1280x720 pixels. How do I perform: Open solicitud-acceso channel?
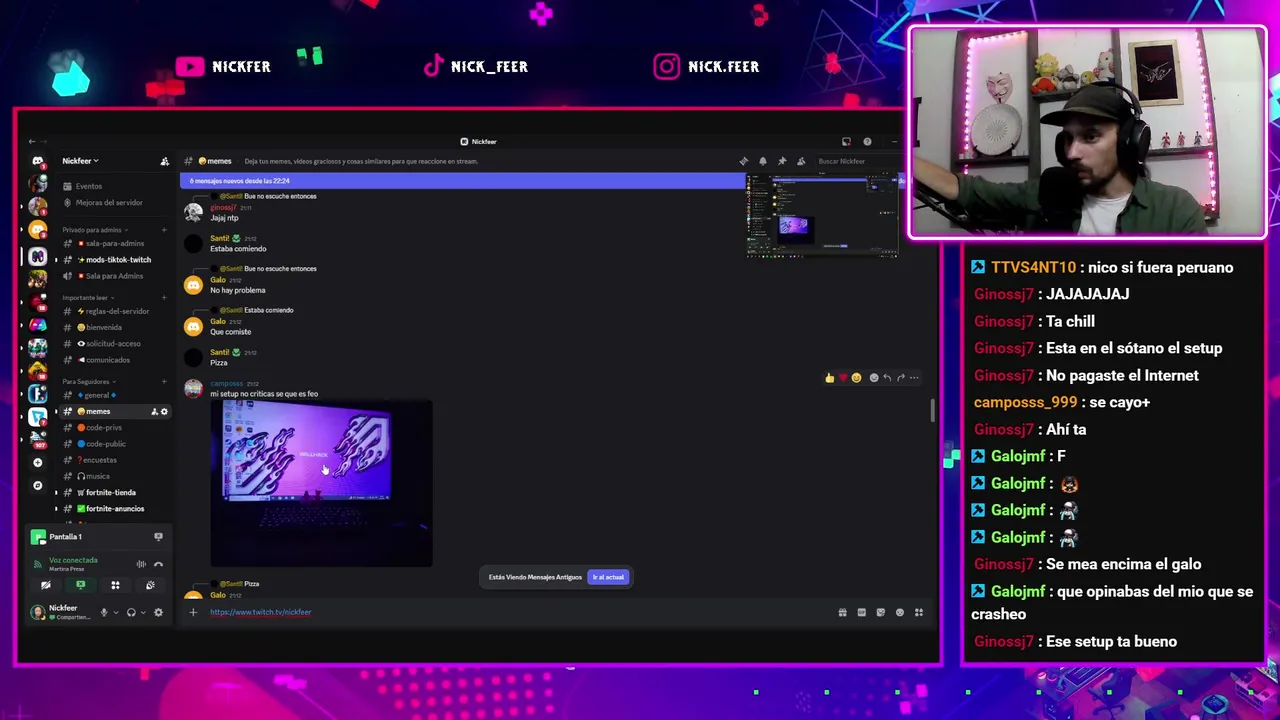(x=113, y=344)
